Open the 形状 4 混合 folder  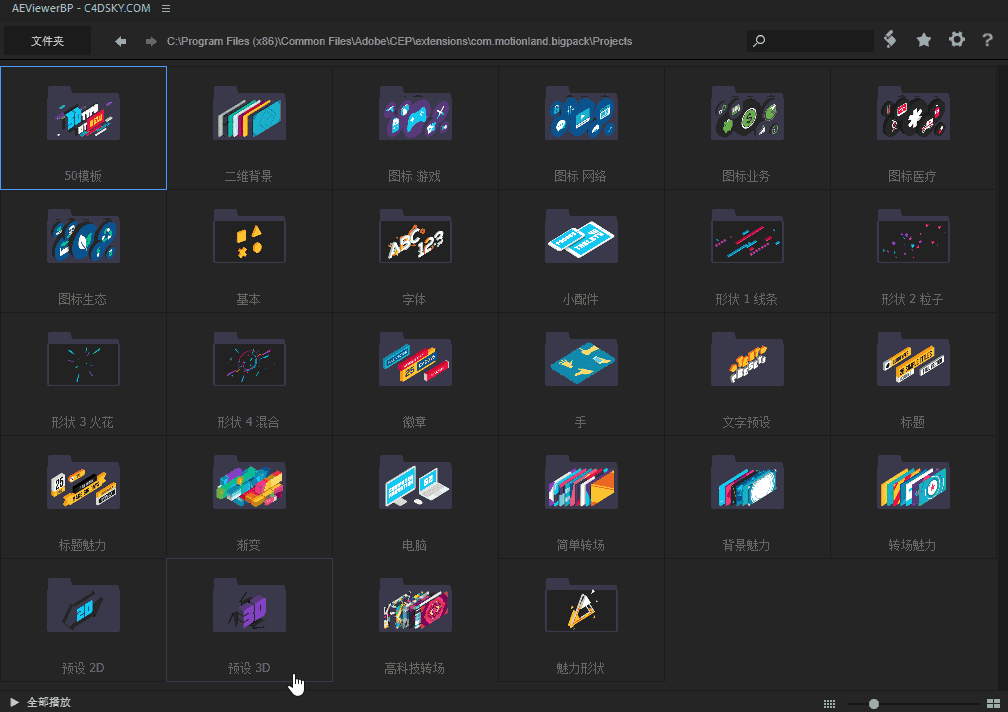coord(249,374)
